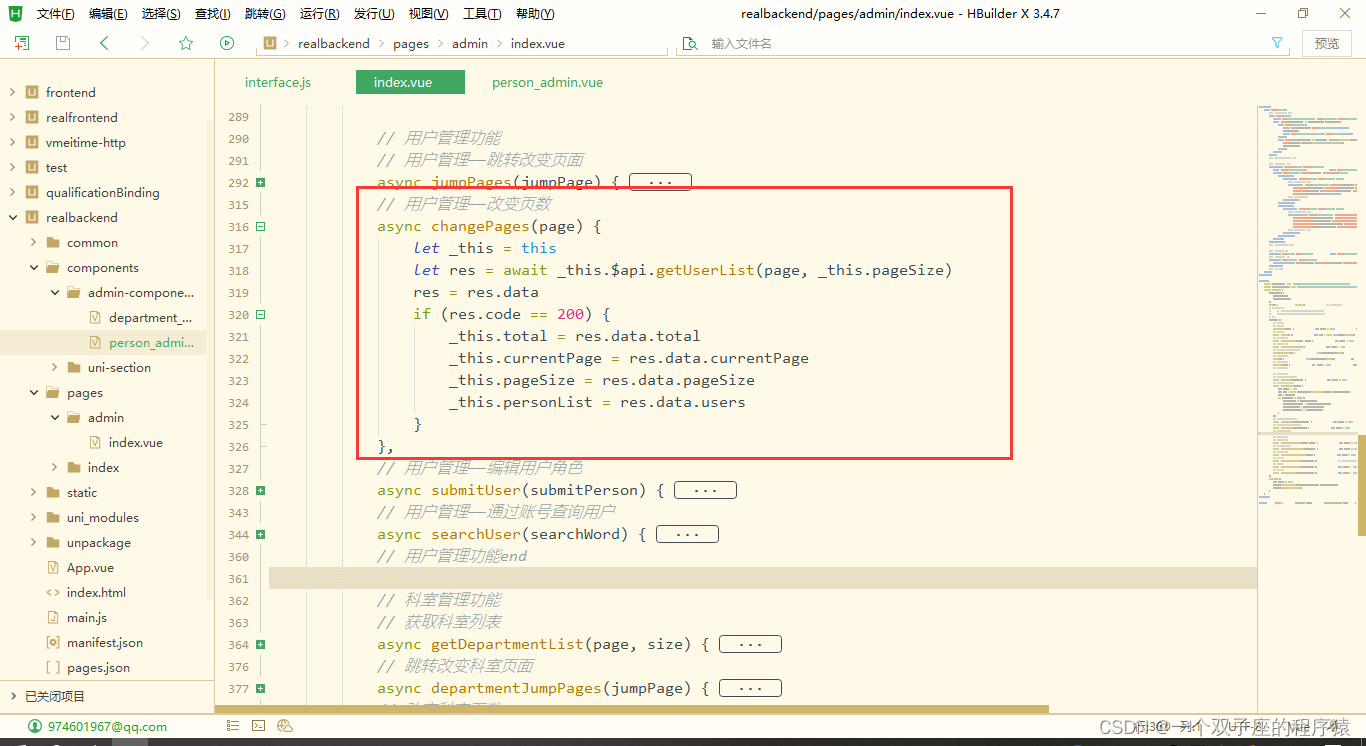This screenshot has width=1366, height=746.
Task: Fold the if block at line 320
Action: click(260, 315)
